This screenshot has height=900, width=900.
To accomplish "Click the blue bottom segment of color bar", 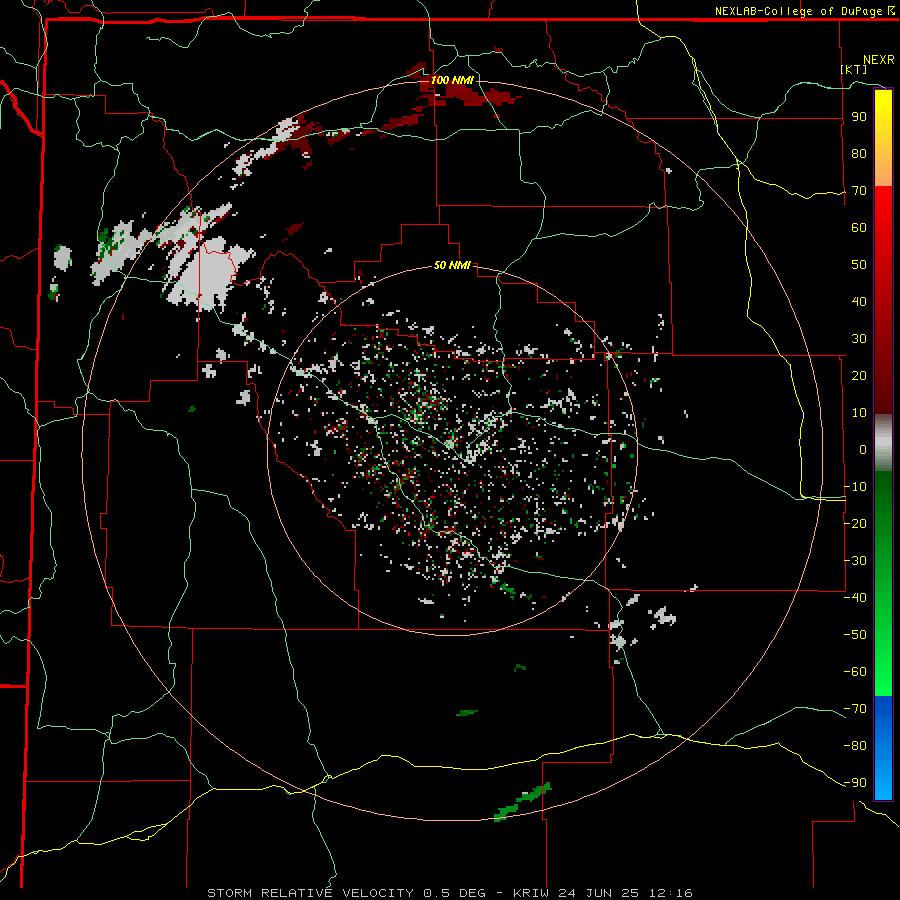I will point(883,747).
